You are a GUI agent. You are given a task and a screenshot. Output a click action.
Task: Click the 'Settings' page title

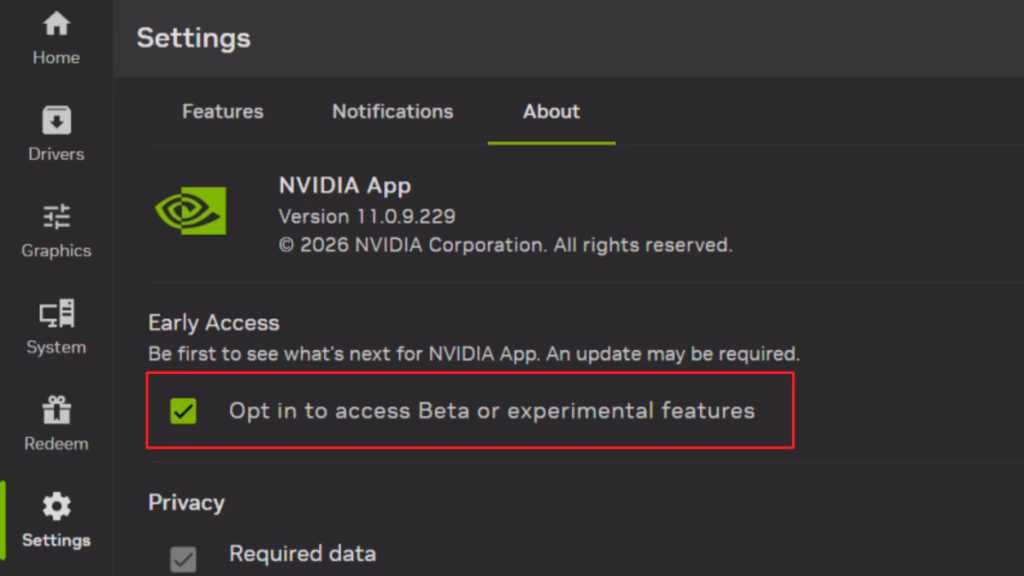[193, 38]
